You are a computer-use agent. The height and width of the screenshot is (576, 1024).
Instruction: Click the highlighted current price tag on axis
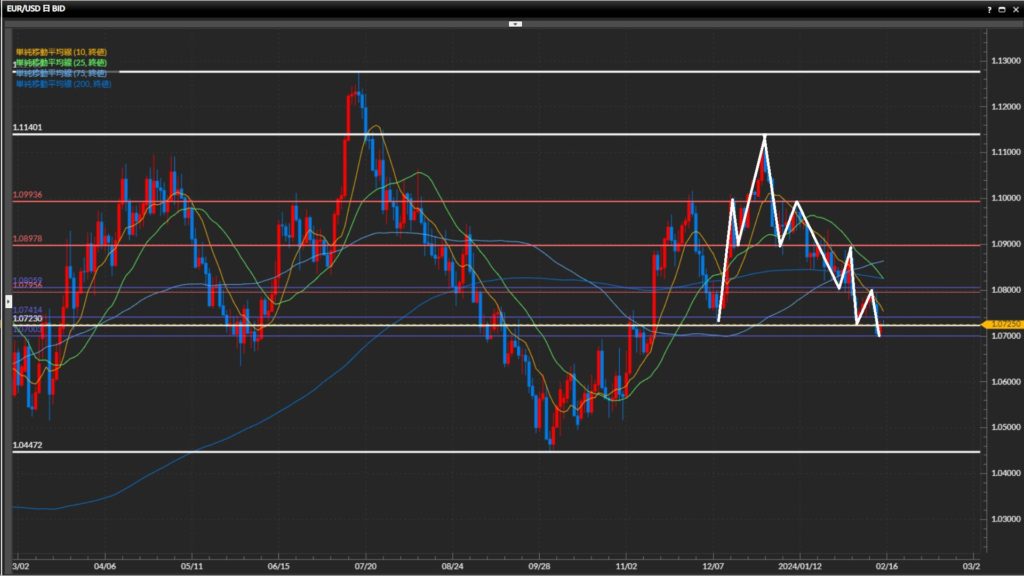1002,325
